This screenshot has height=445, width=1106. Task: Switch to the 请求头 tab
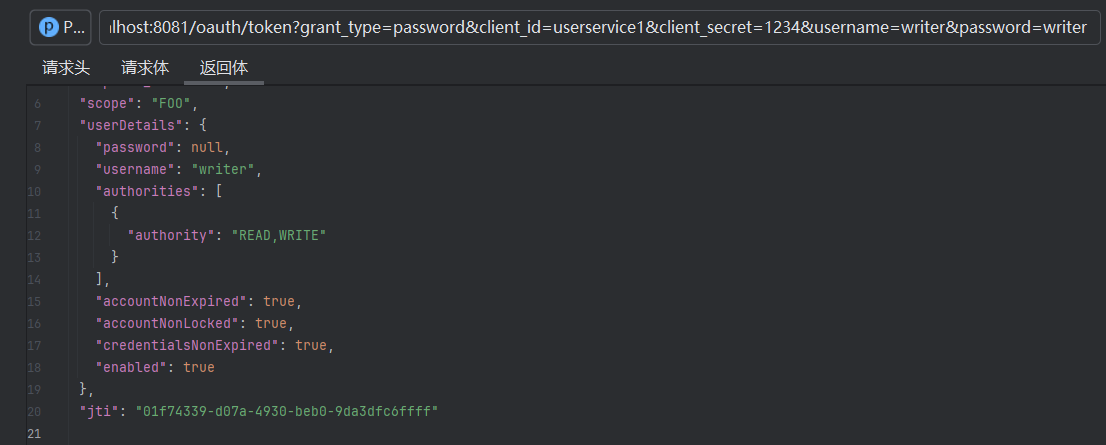(66, 68)
